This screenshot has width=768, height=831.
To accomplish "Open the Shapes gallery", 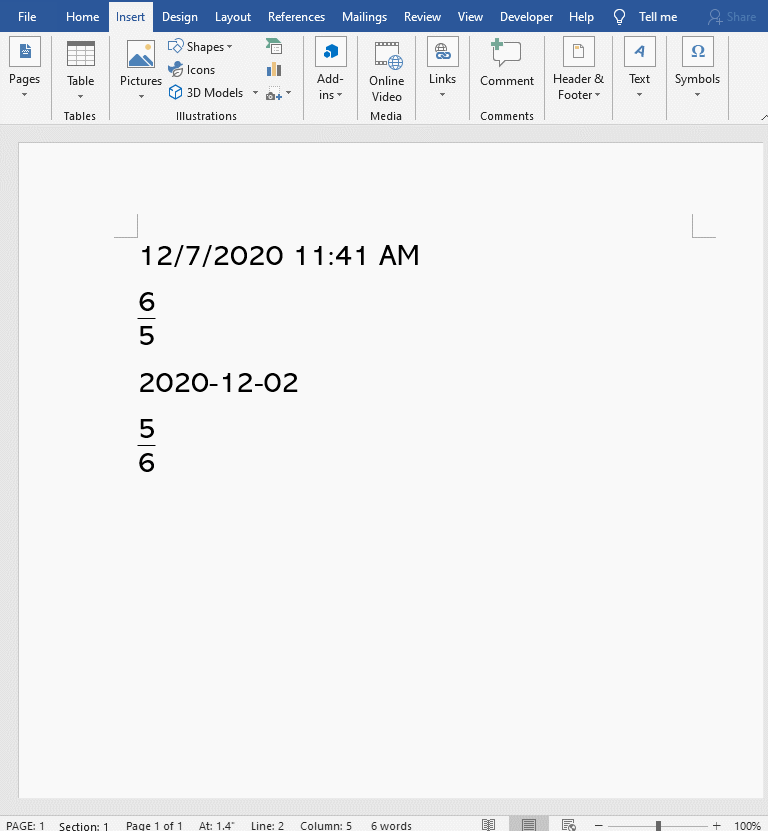I will pos(200,47).
